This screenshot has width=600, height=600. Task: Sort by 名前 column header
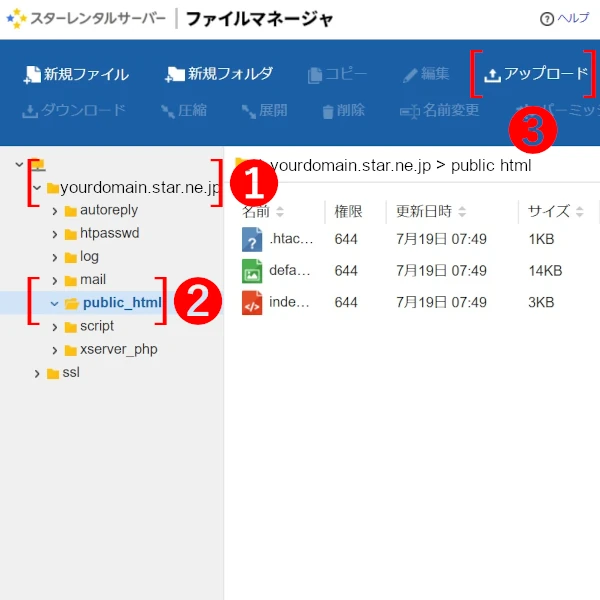[263, 211]
